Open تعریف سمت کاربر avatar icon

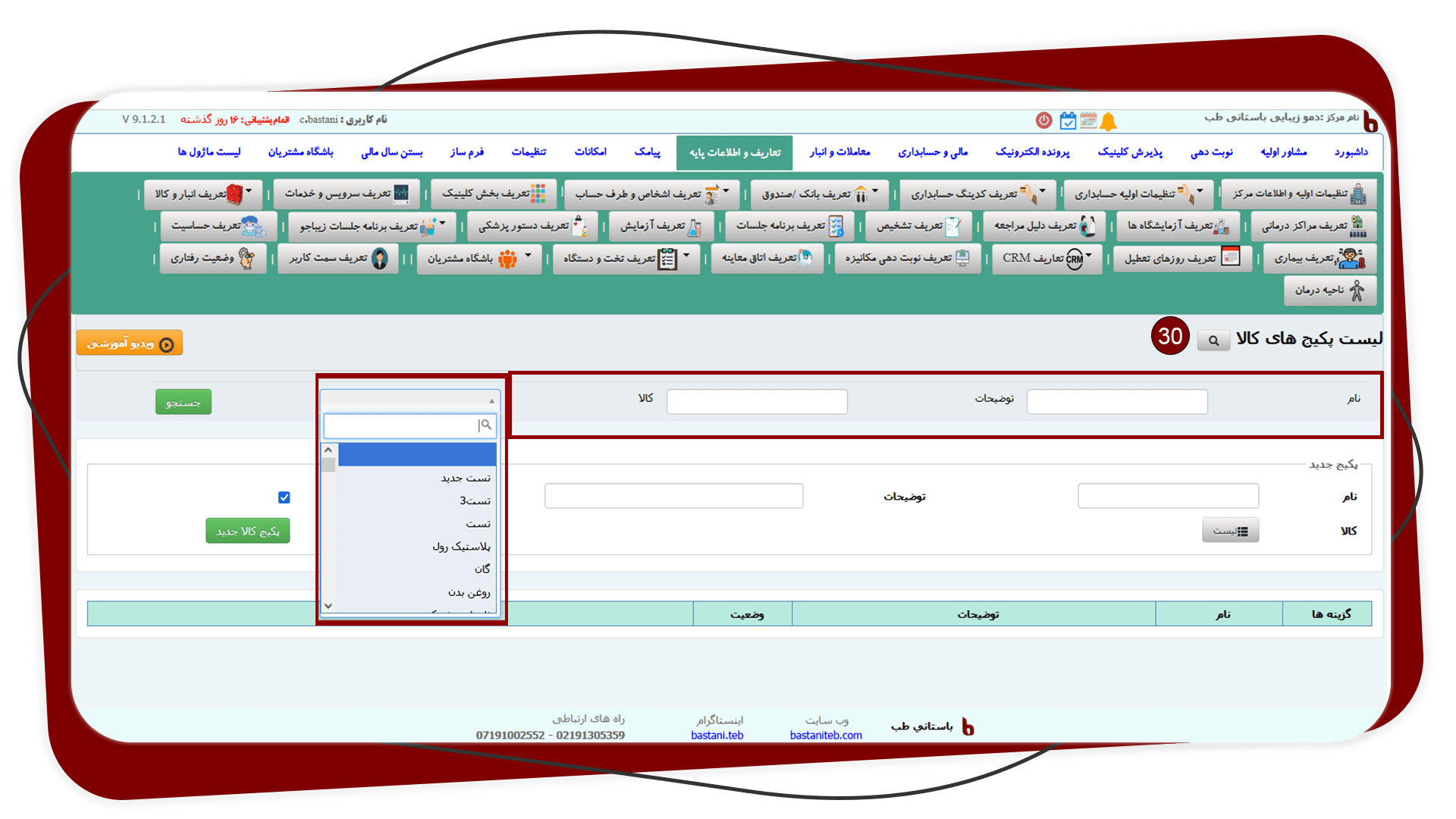coord(380,259)
